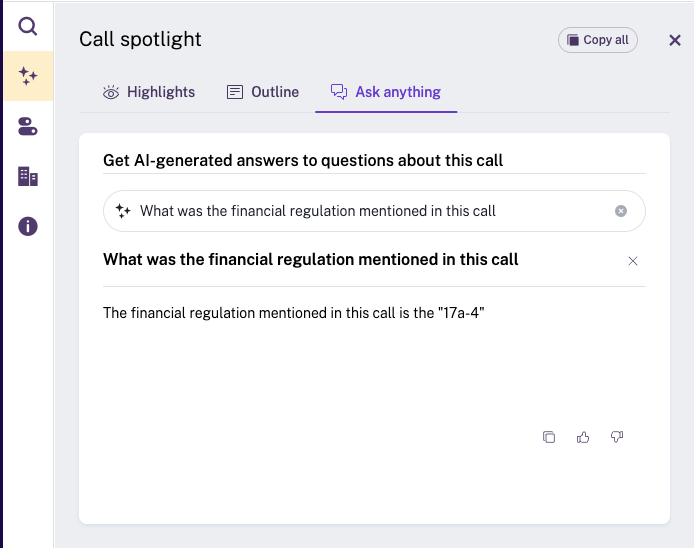The width and height of the screenshot is (694, 548).
Task: Copy the AI answer to clipboard
Action: click(549, 437)
